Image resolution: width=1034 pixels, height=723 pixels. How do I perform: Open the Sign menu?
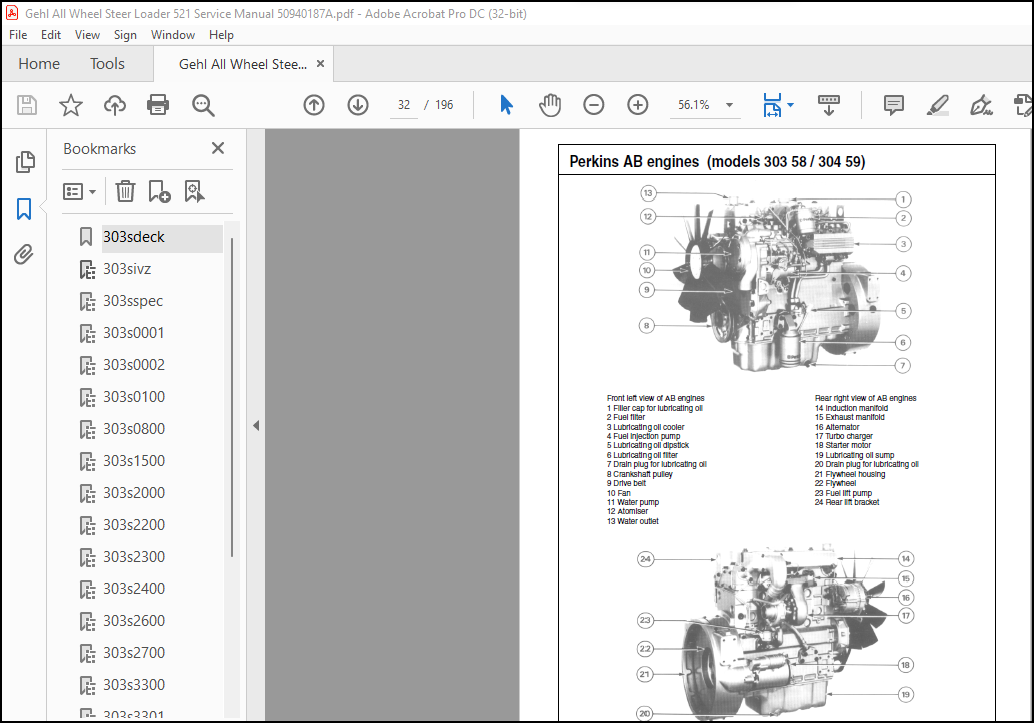point(125,35)
